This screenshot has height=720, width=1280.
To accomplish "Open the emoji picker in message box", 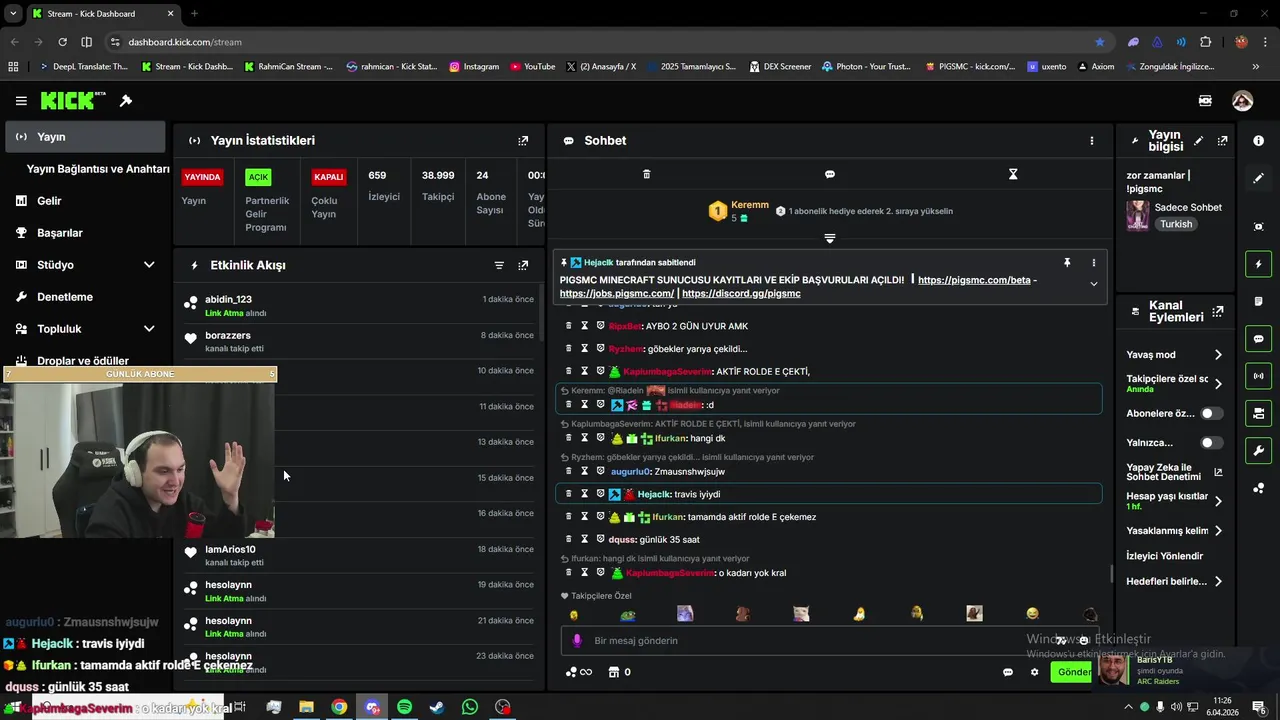I will click(1084, 641).
